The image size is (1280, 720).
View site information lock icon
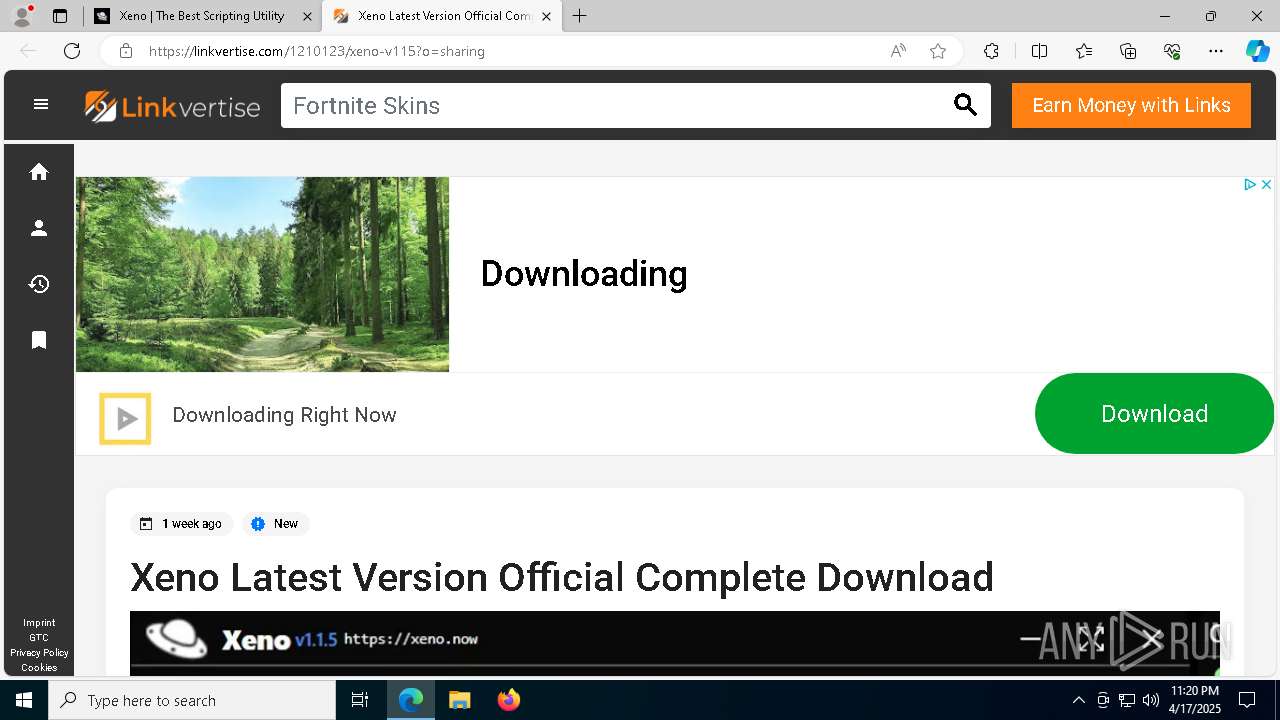click(126, 51)
